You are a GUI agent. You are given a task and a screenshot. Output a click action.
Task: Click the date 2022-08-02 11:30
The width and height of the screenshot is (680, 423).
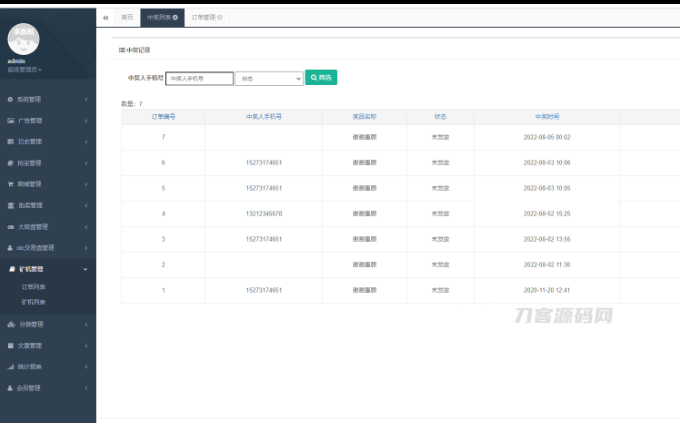click(x=547, y=265)
